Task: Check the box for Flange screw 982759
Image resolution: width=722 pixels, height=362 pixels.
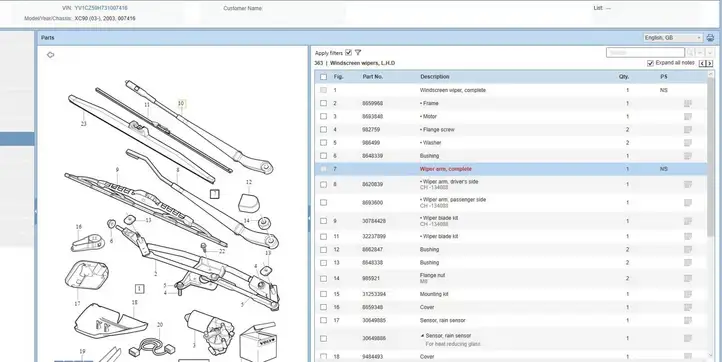Action: [x=323, y=130]
